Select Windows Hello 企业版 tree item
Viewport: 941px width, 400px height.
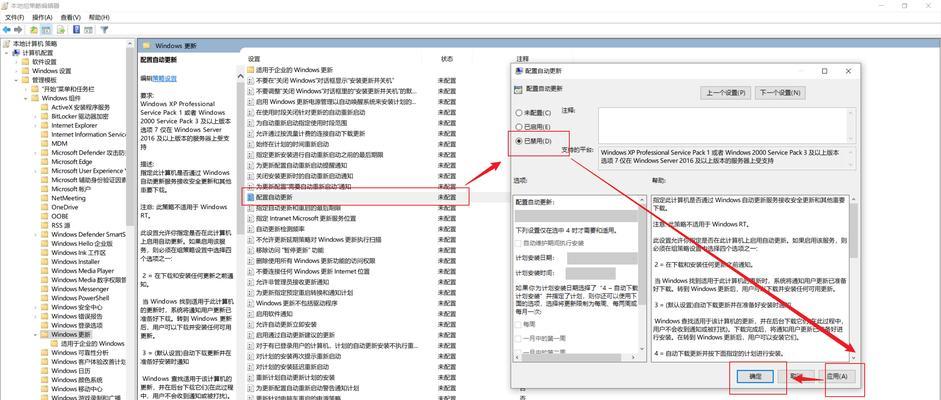[82, 243]
